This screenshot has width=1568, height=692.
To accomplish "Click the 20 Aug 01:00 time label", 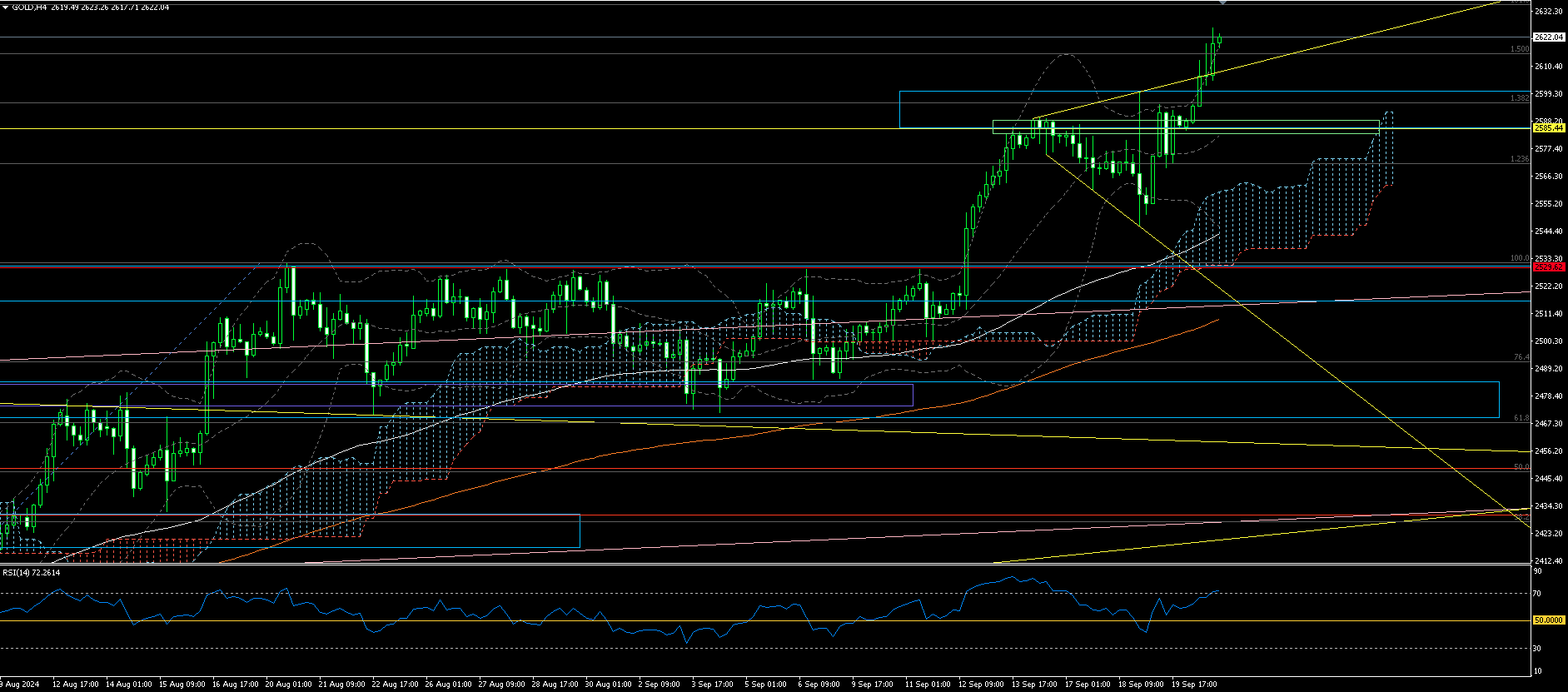I will point(288,685).
